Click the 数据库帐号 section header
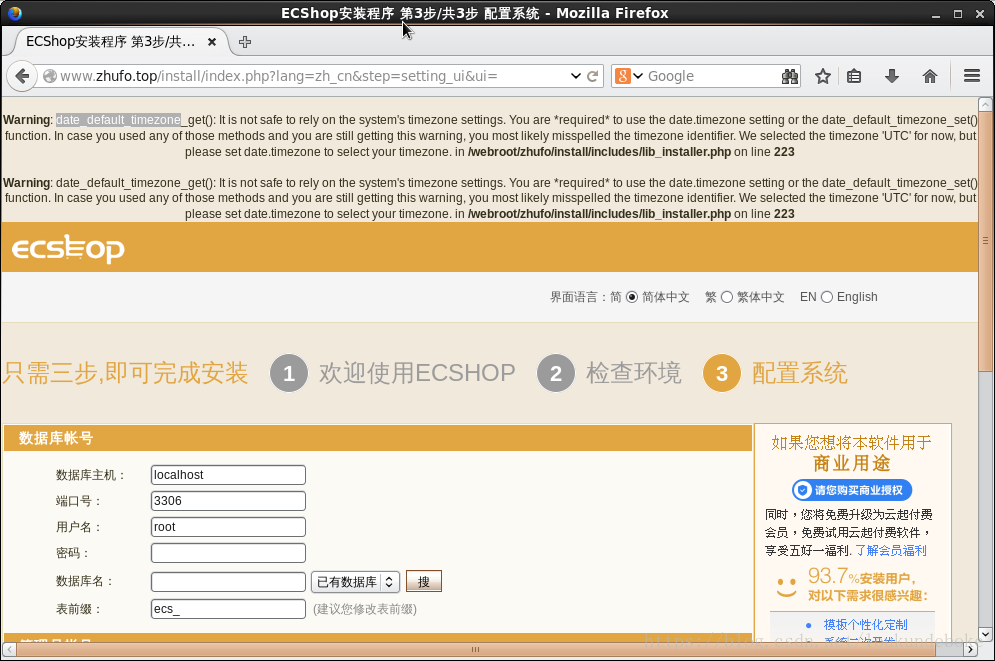The width and height of the screenshot is (995, 661). 378,438
